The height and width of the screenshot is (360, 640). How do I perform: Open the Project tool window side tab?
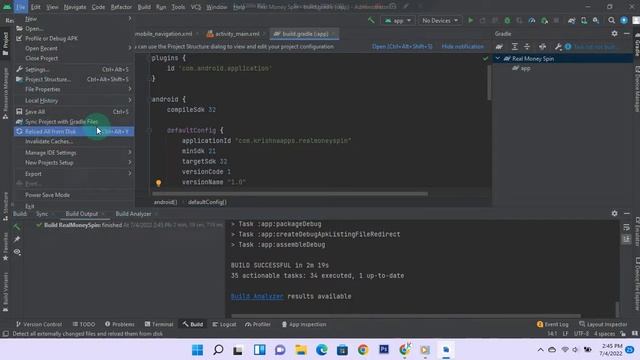pos(5,44)
